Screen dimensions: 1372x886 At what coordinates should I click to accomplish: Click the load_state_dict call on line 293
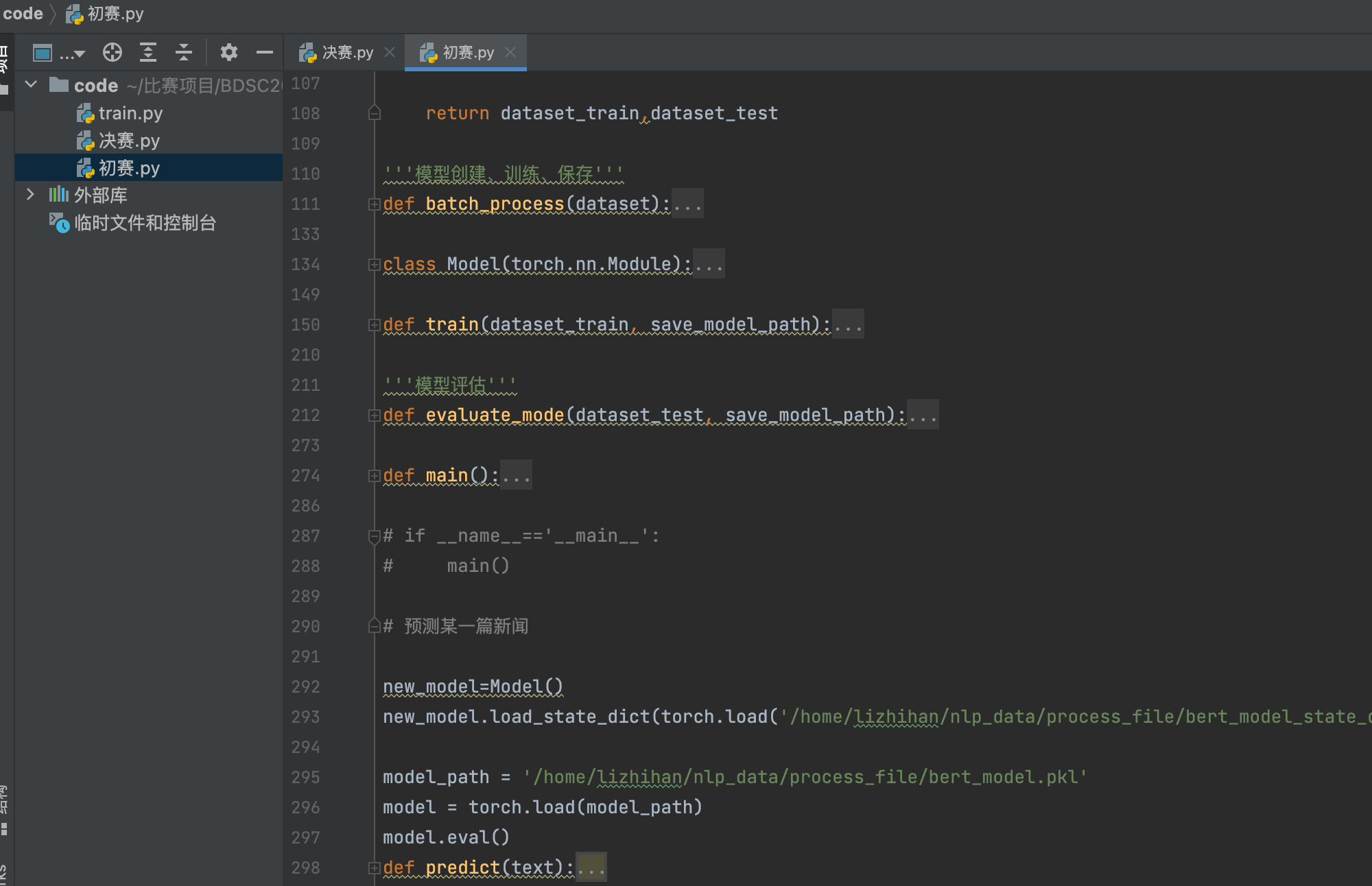[x=569, y=717]
